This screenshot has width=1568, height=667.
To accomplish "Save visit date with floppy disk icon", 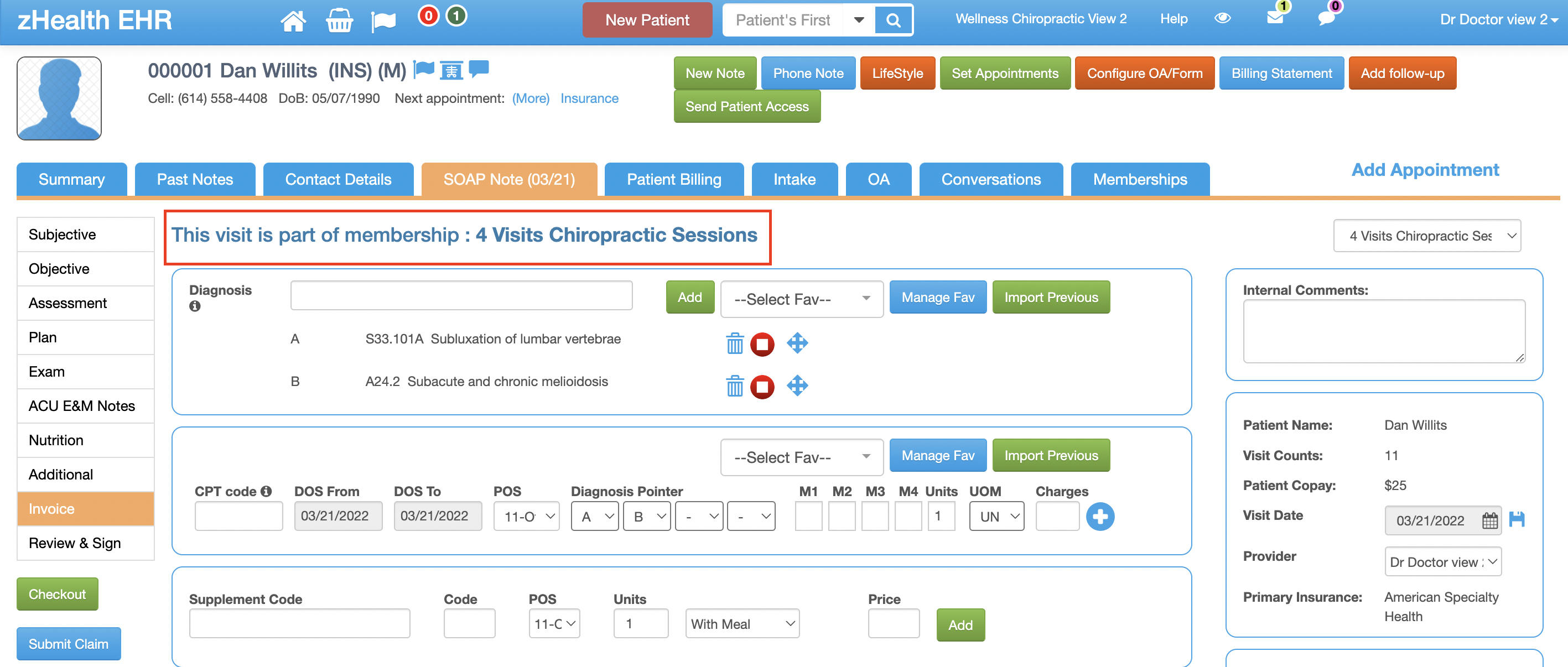I will tap(1517, 519).
